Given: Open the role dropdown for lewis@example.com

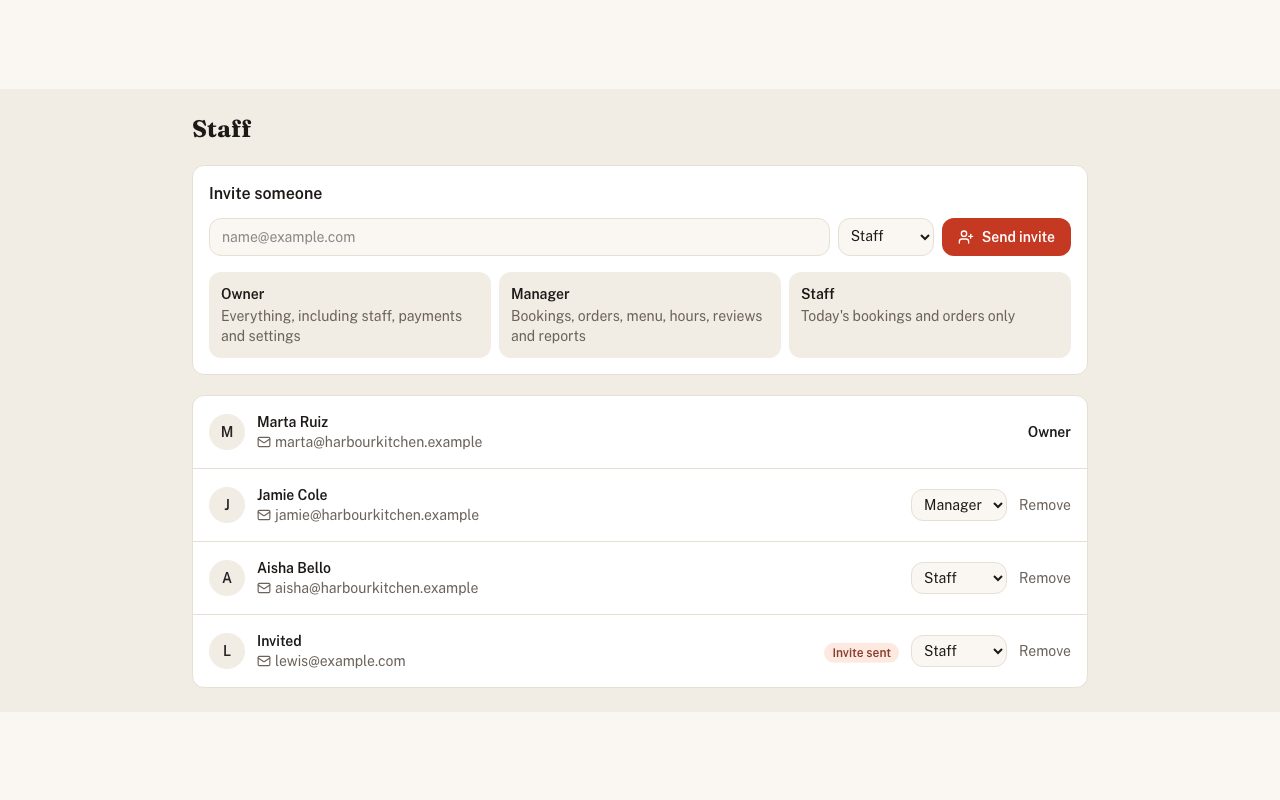Looking at the screenshot, I should [959, 651].
